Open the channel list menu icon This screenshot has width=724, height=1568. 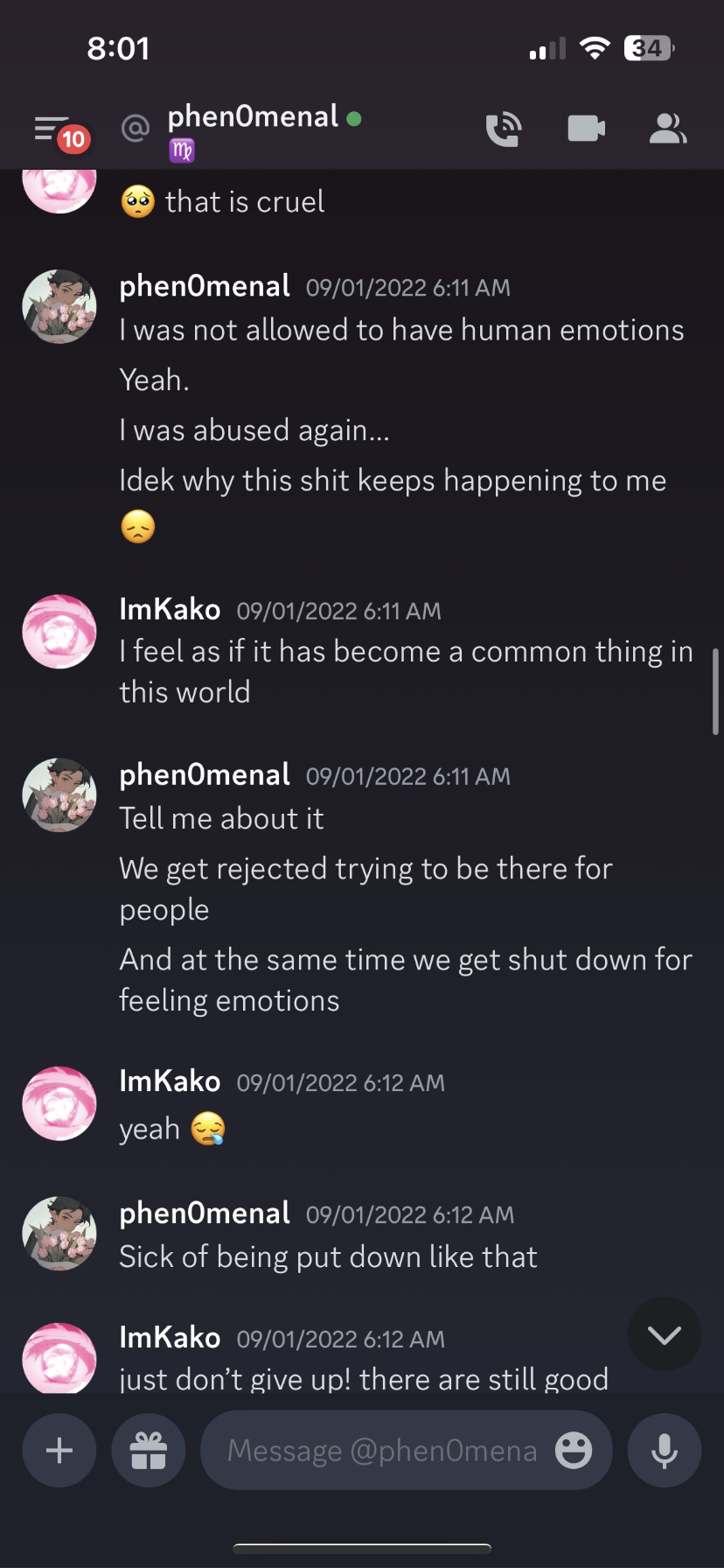(51, 129)
